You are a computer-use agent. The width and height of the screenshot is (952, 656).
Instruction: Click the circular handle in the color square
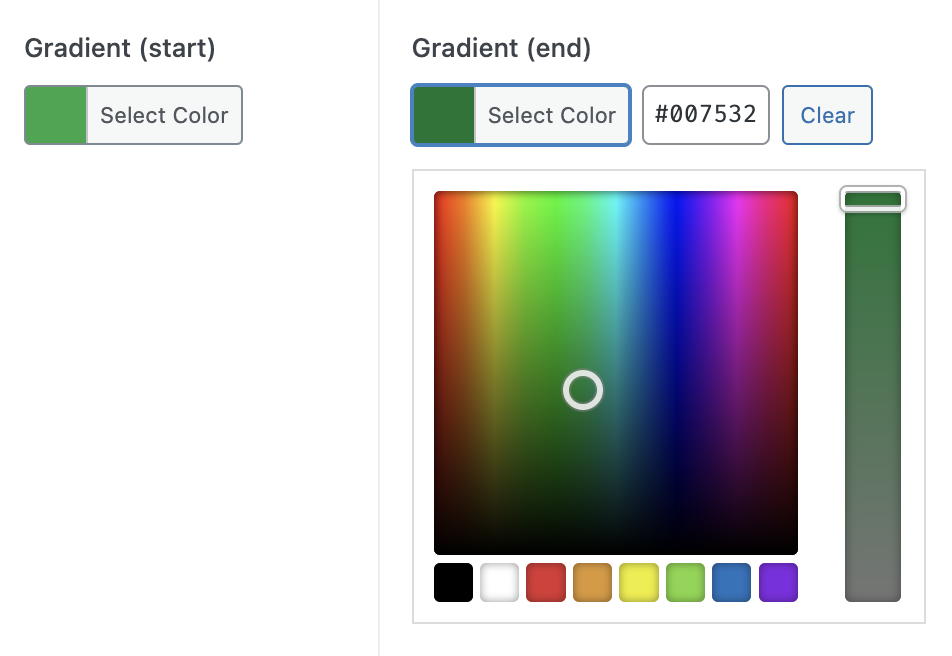[x=583, y=391]
